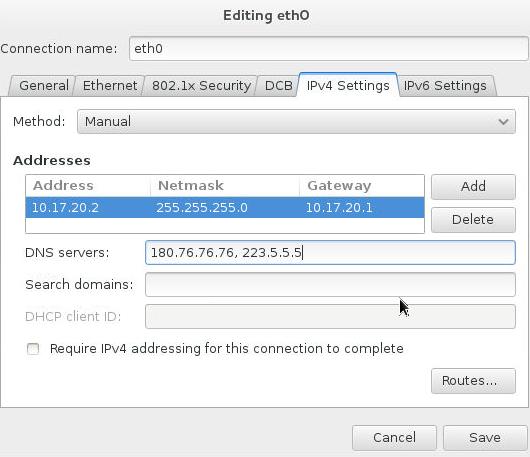Image resolution: width=530 pixels, height=457 pixels.
Task: Switch to the Ethernet tab
Action: (x=110, y=86)
